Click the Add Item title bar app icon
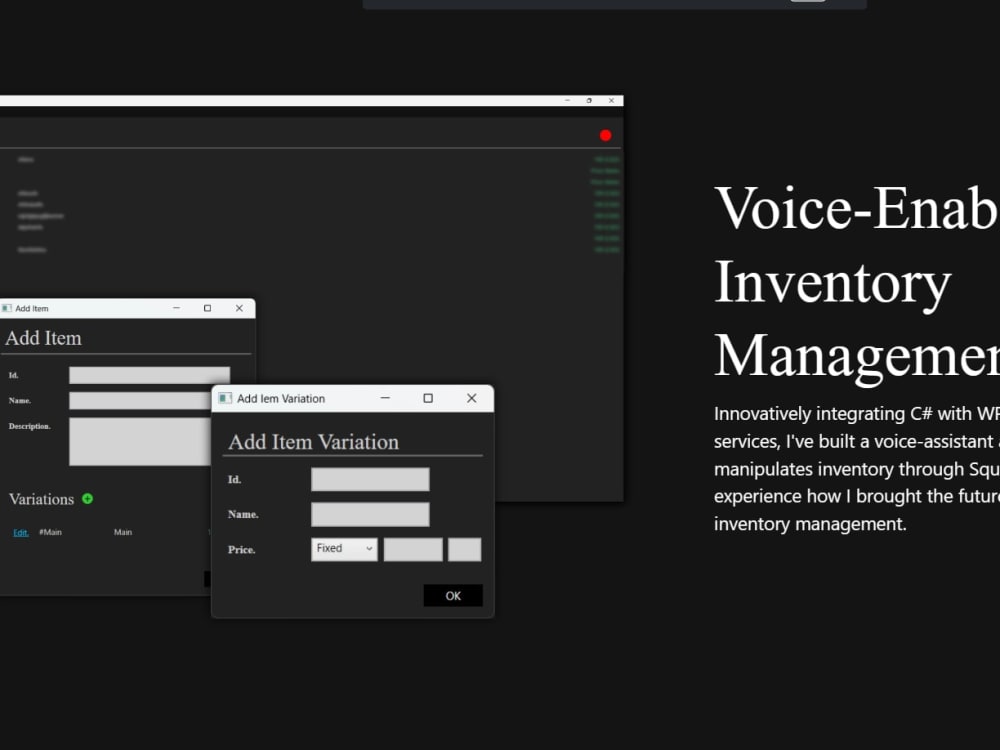 click(6, 308)
